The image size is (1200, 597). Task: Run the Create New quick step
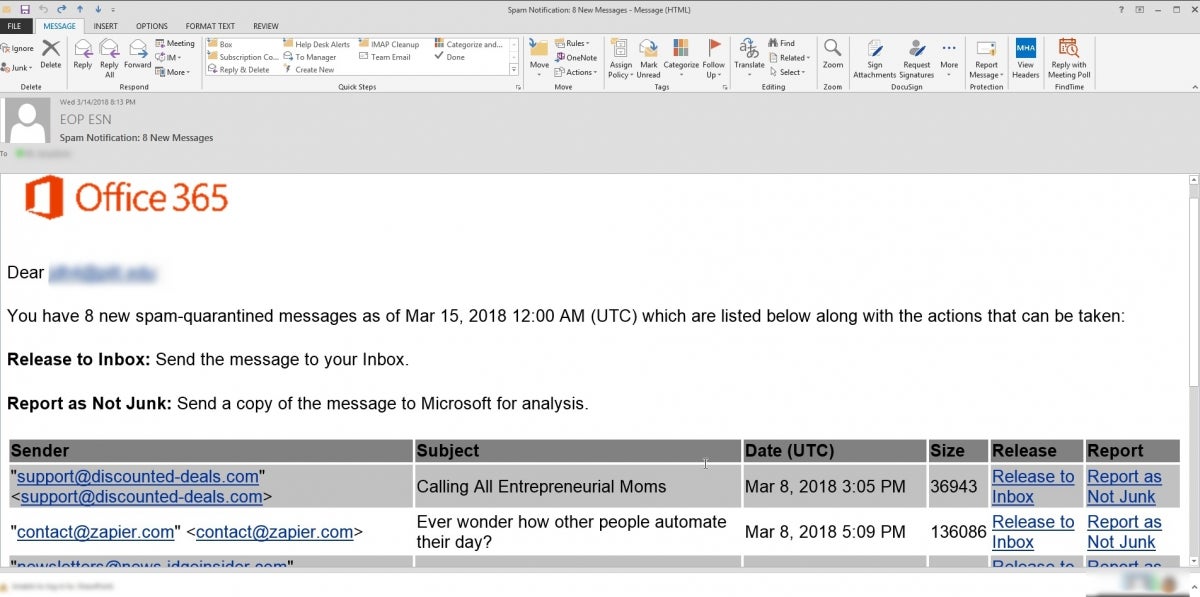pos(308,70)
